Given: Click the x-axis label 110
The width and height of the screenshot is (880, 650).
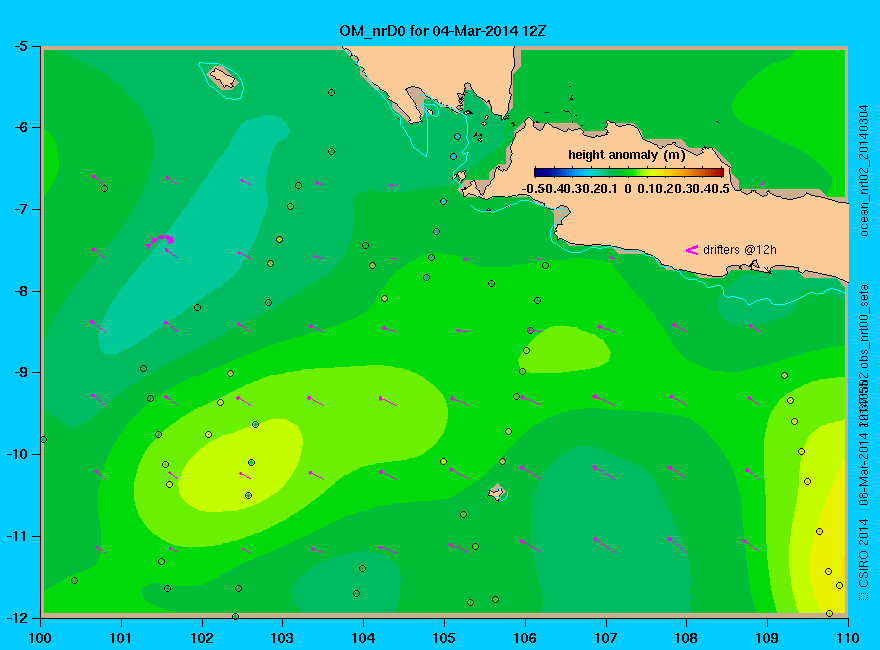Looking at the screenshot, I should pos(847,638).
